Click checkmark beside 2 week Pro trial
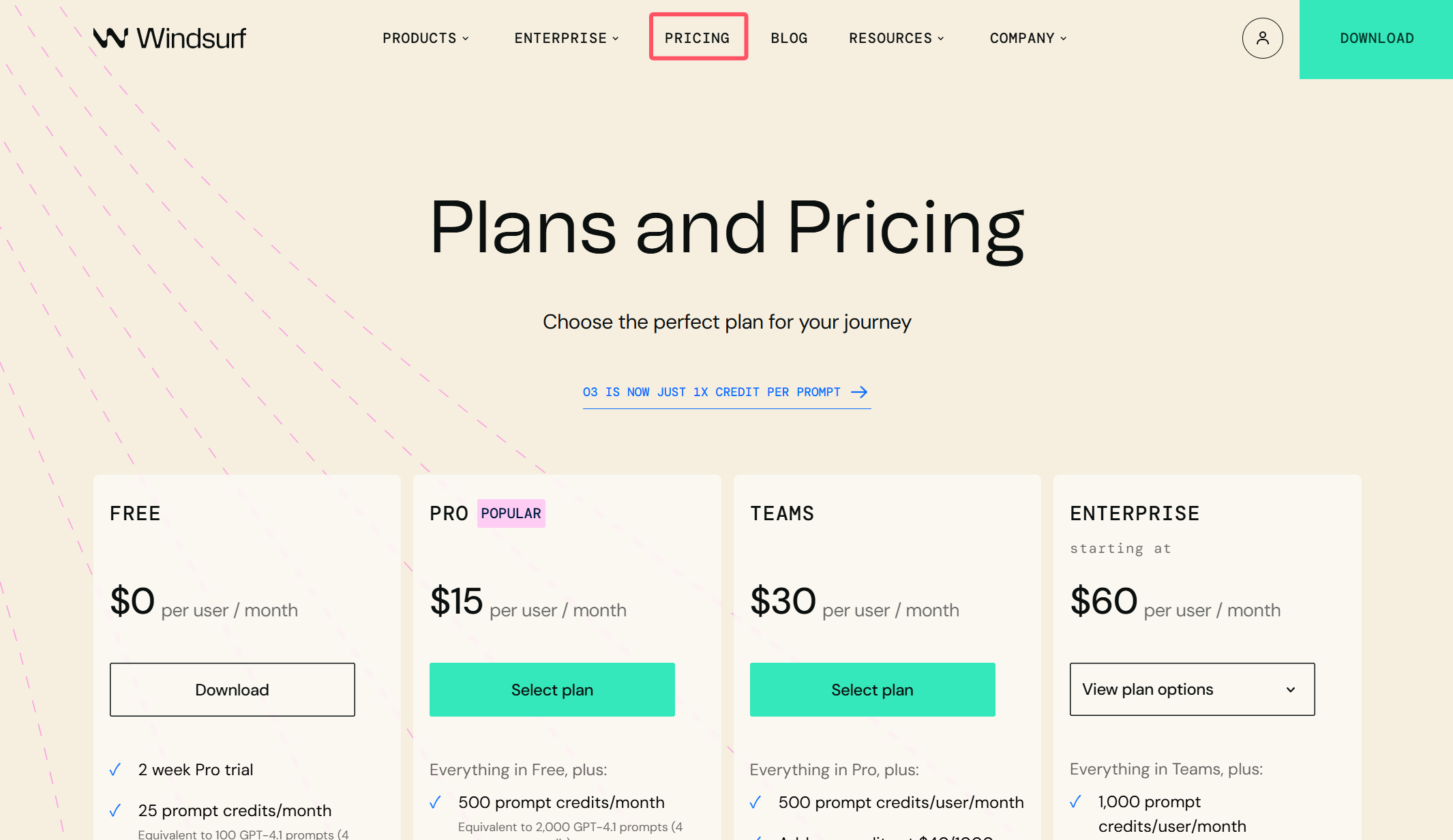1453x840 pixels. [115, 770]
